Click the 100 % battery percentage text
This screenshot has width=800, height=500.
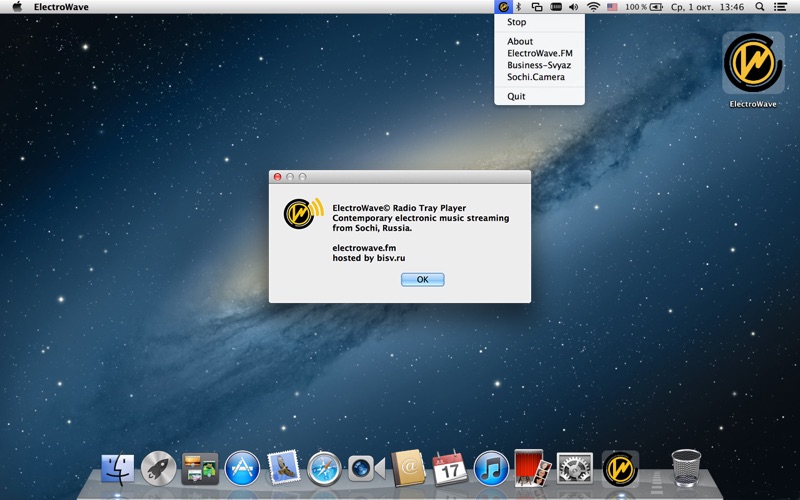click(636, 7)
